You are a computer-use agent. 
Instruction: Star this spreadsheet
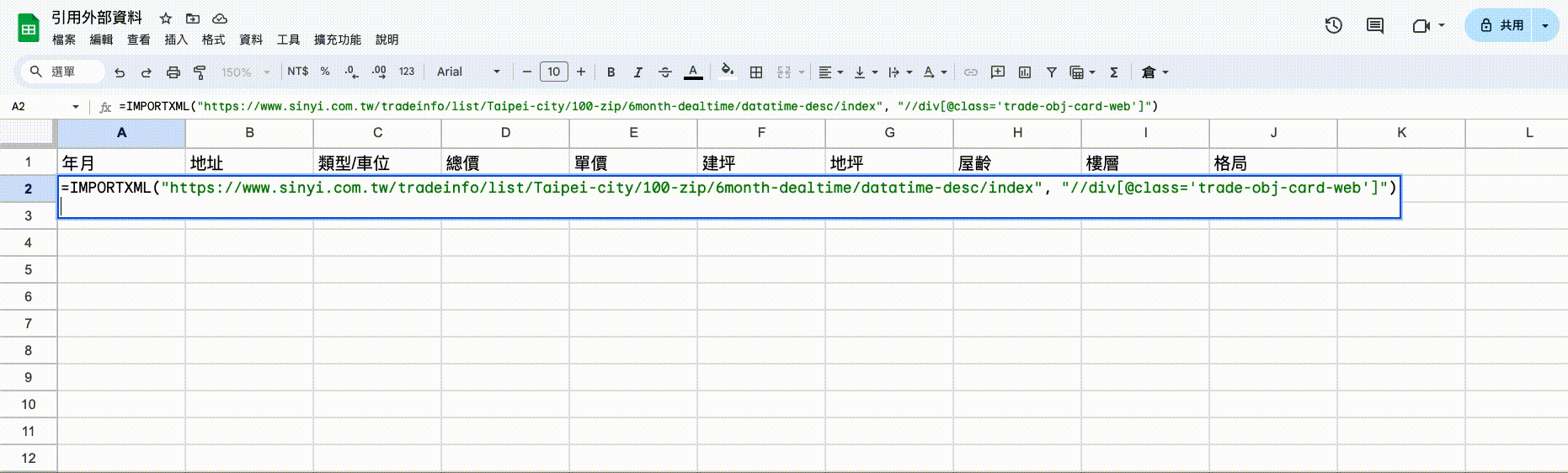click(166, 19)
